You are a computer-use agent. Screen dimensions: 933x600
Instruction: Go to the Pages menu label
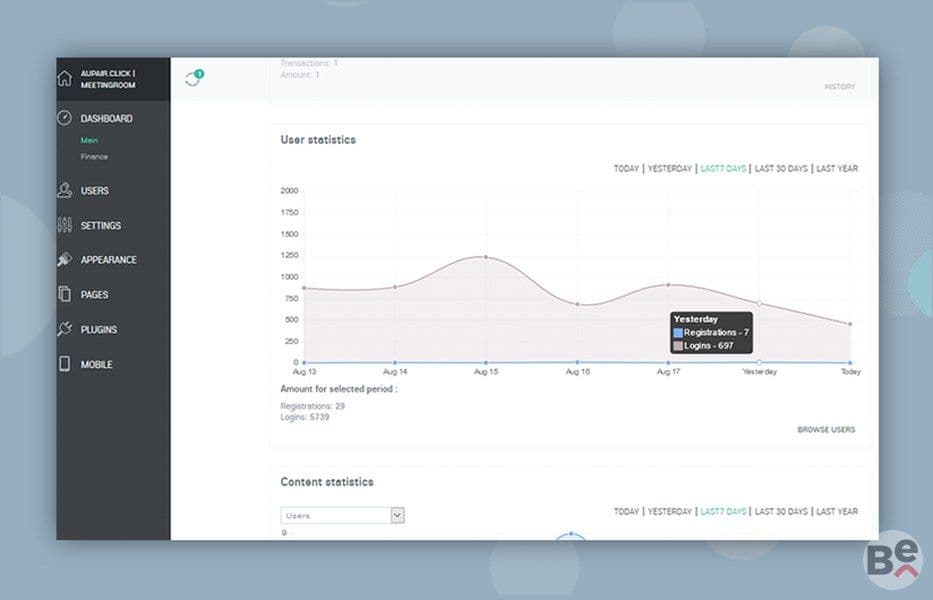[x=95, y=295]
